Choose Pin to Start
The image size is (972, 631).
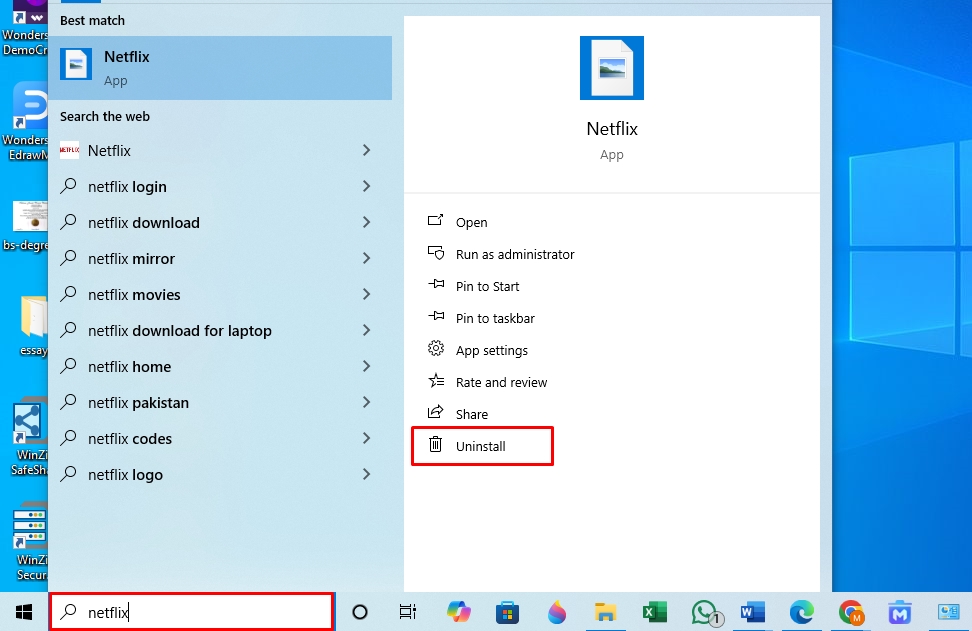(474, 286)
